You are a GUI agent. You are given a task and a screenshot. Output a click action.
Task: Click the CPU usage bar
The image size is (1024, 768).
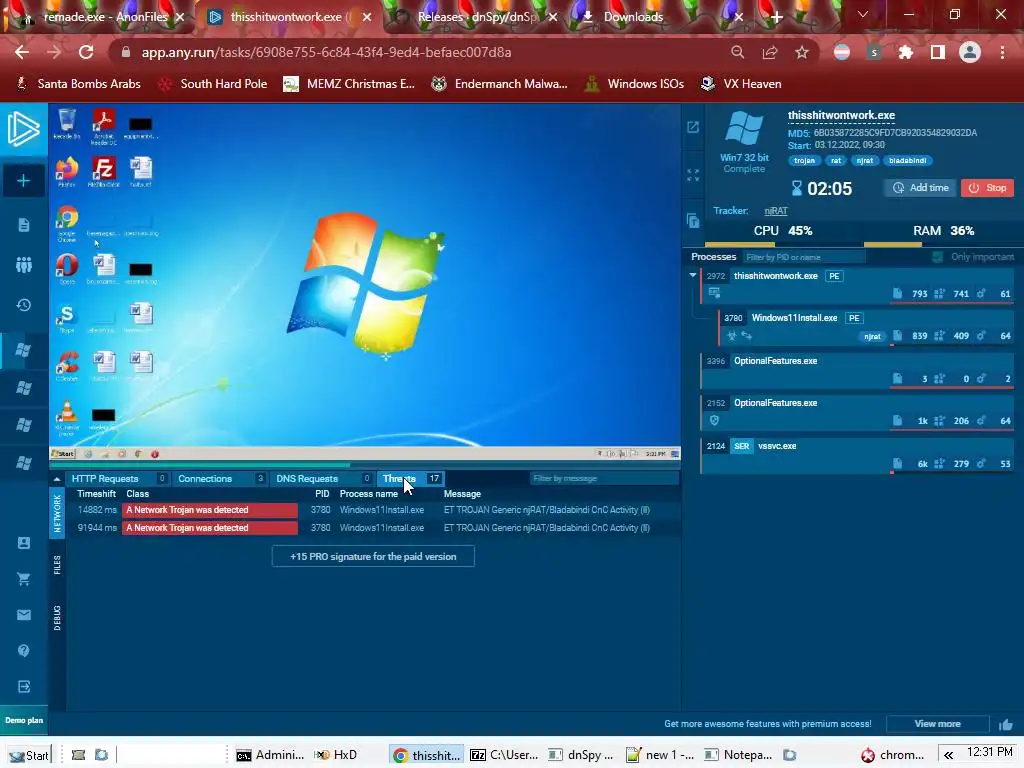point(774,244)
